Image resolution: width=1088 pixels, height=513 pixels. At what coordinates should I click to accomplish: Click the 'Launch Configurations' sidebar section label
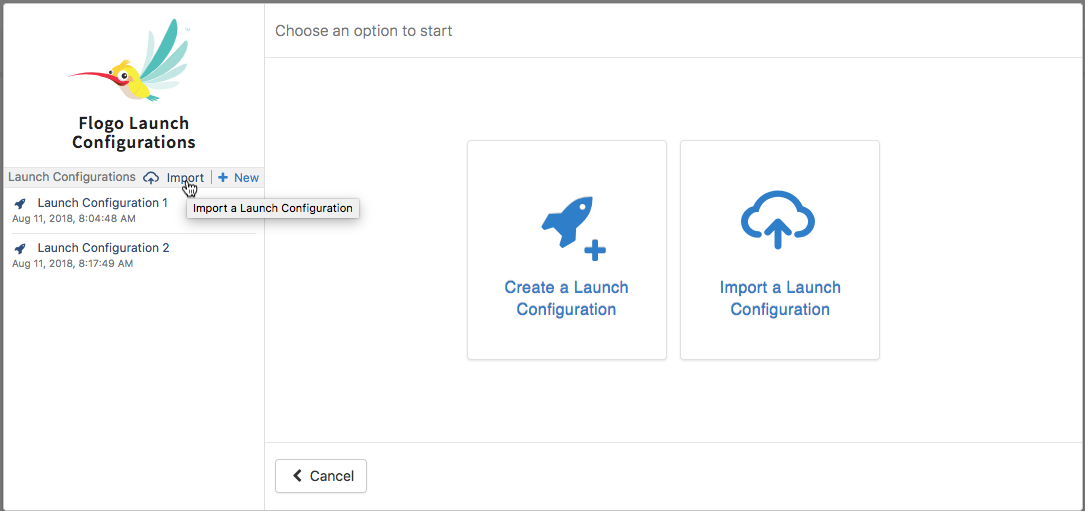[x=72, y=177]
